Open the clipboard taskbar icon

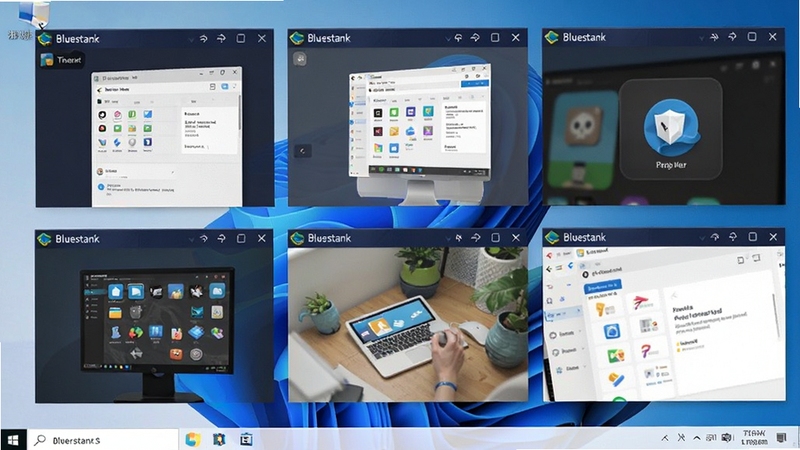(246, 439)
